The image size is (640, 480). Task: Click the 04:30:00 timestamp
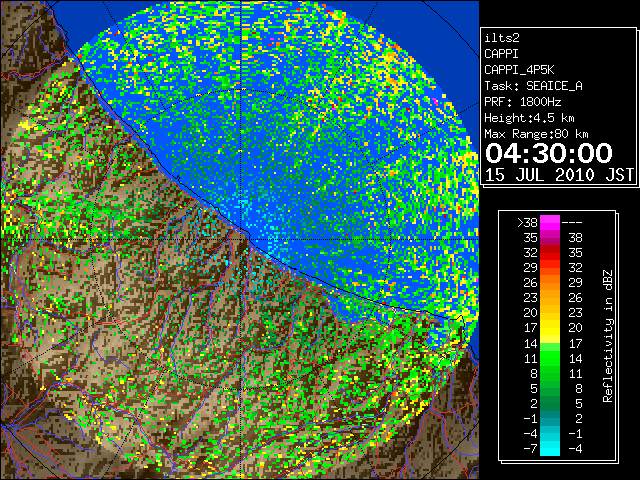coord(549,153)
